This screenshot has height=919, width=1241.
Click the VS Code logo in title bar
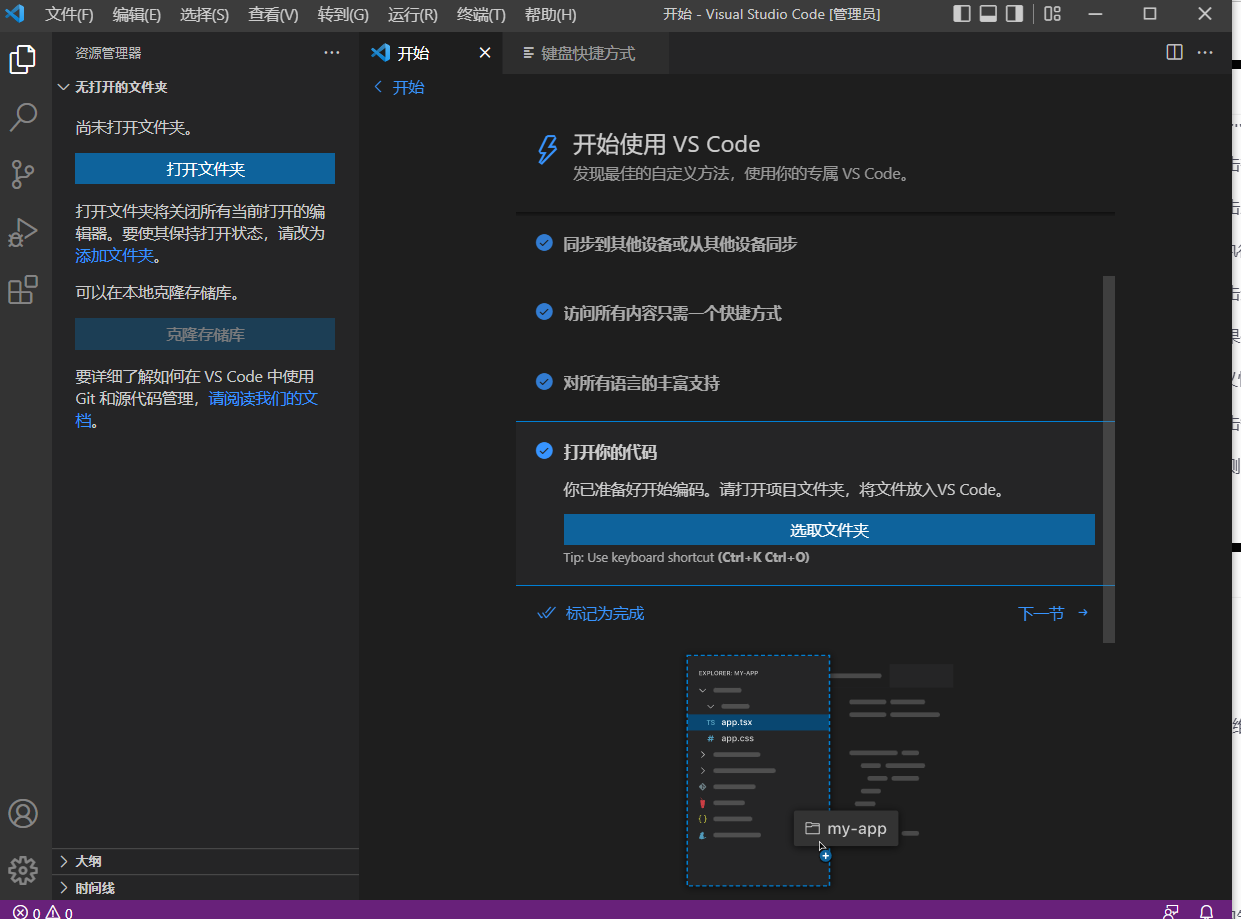pyautogui.click(x=15, y=14)
